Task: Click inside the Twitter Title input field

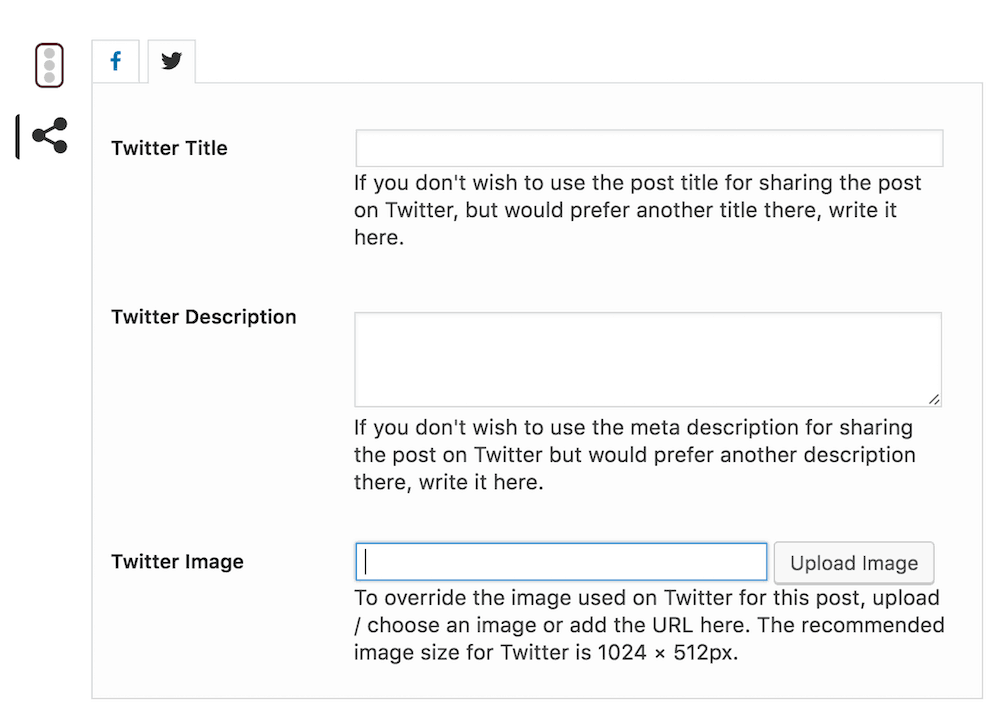Action: click(648, 147)
